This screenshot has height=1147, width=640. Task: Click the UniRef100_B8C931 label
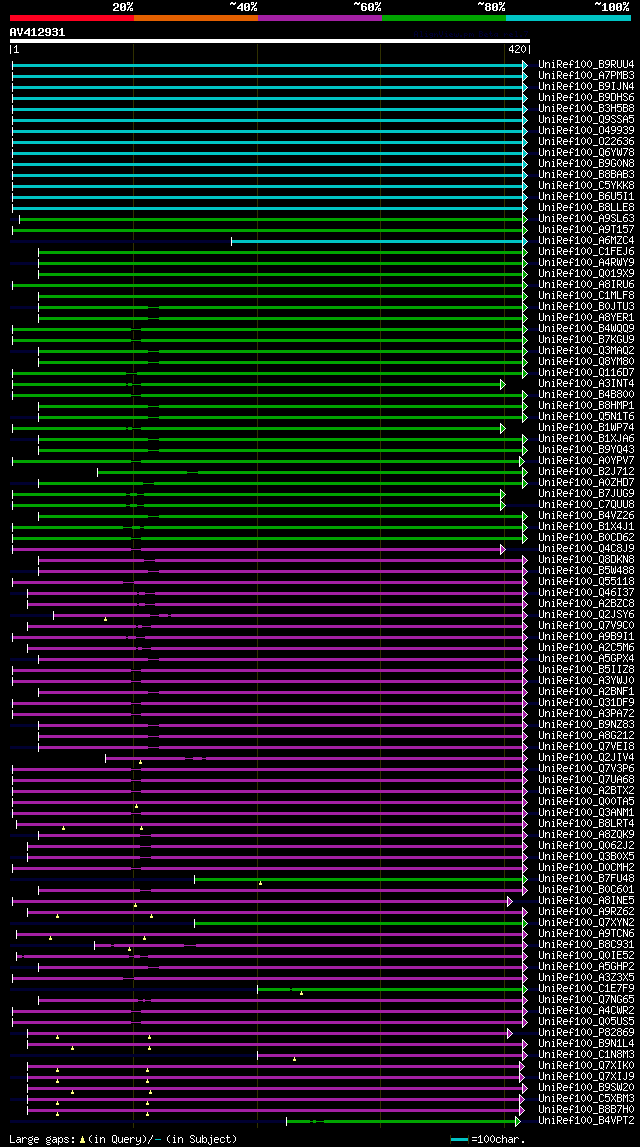(586, 944)
